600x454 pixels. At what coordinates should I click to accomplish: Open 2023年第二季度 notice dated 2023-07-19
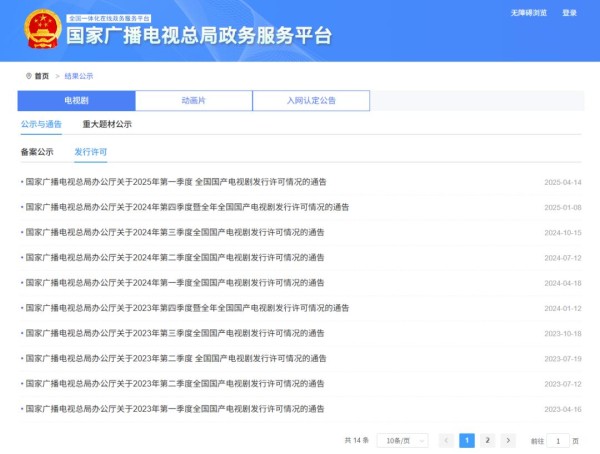pyautogui.click(x=176, y=359)
